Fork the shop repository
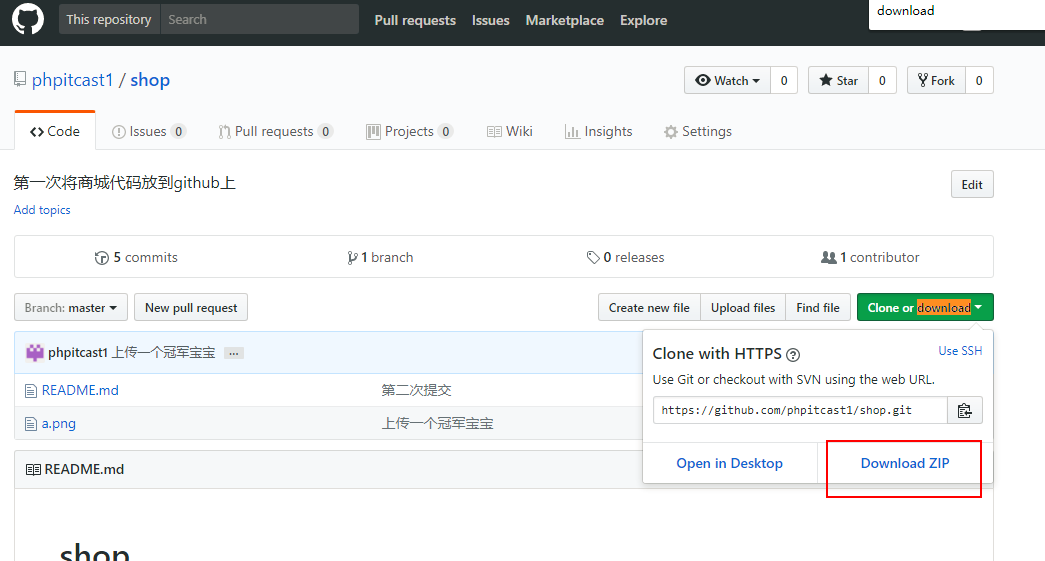Image resolution: width=1045 pixels, height=561 pixels. 934,81
